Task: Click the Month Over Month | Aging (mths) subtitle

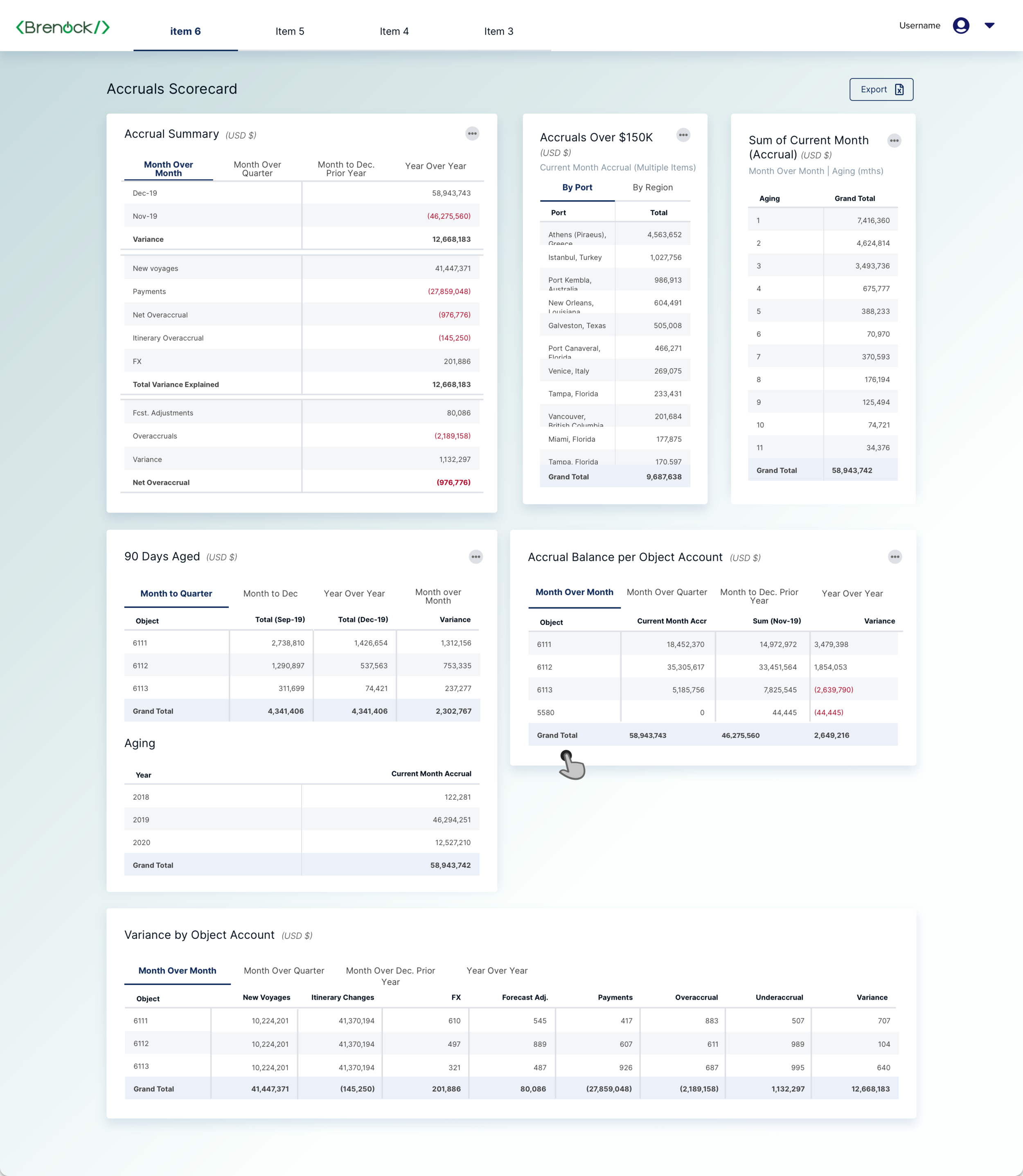Action: 816,171
